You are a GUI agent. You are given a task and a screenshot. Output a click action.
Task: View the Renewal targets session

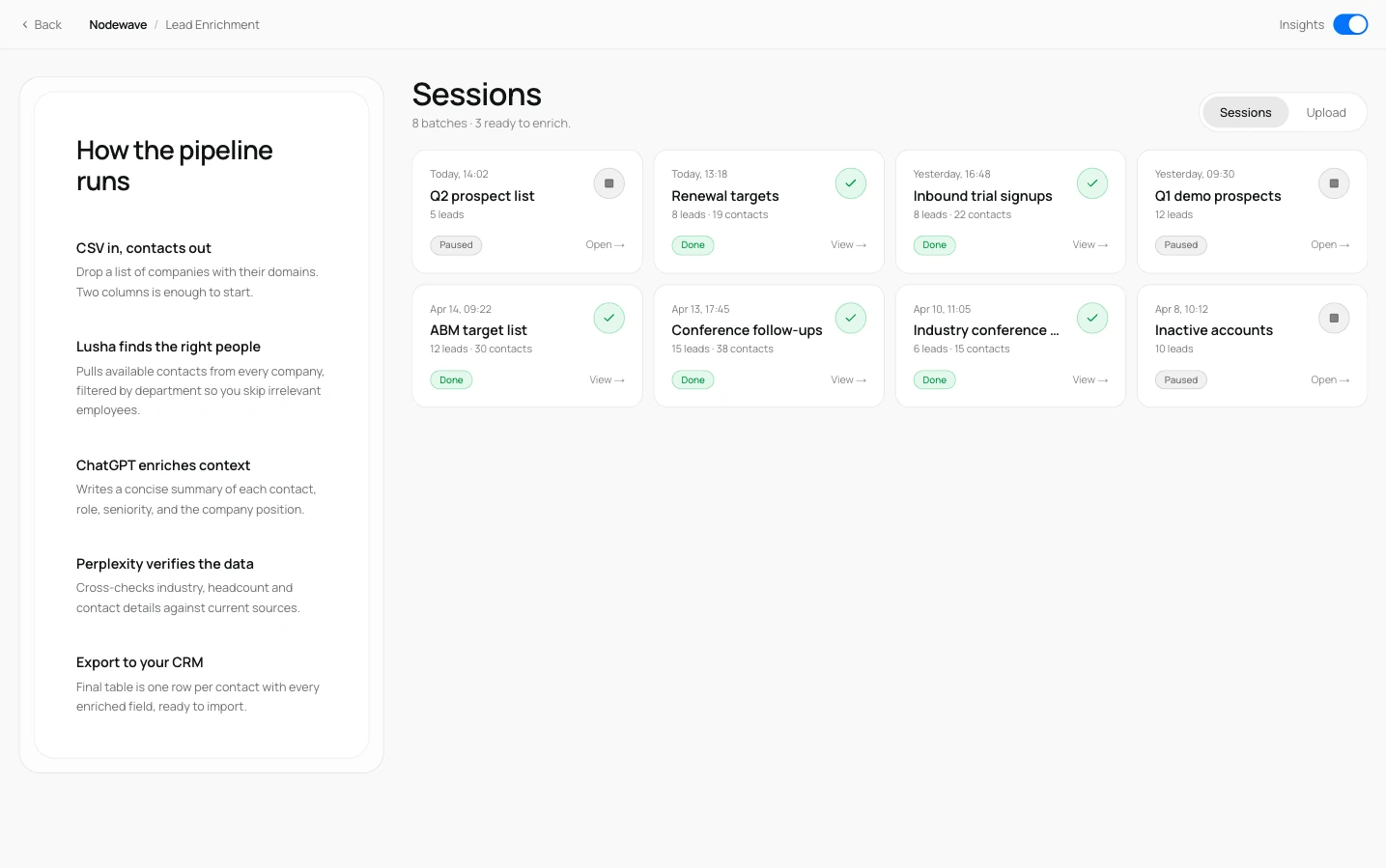click(x=848, y=245)
